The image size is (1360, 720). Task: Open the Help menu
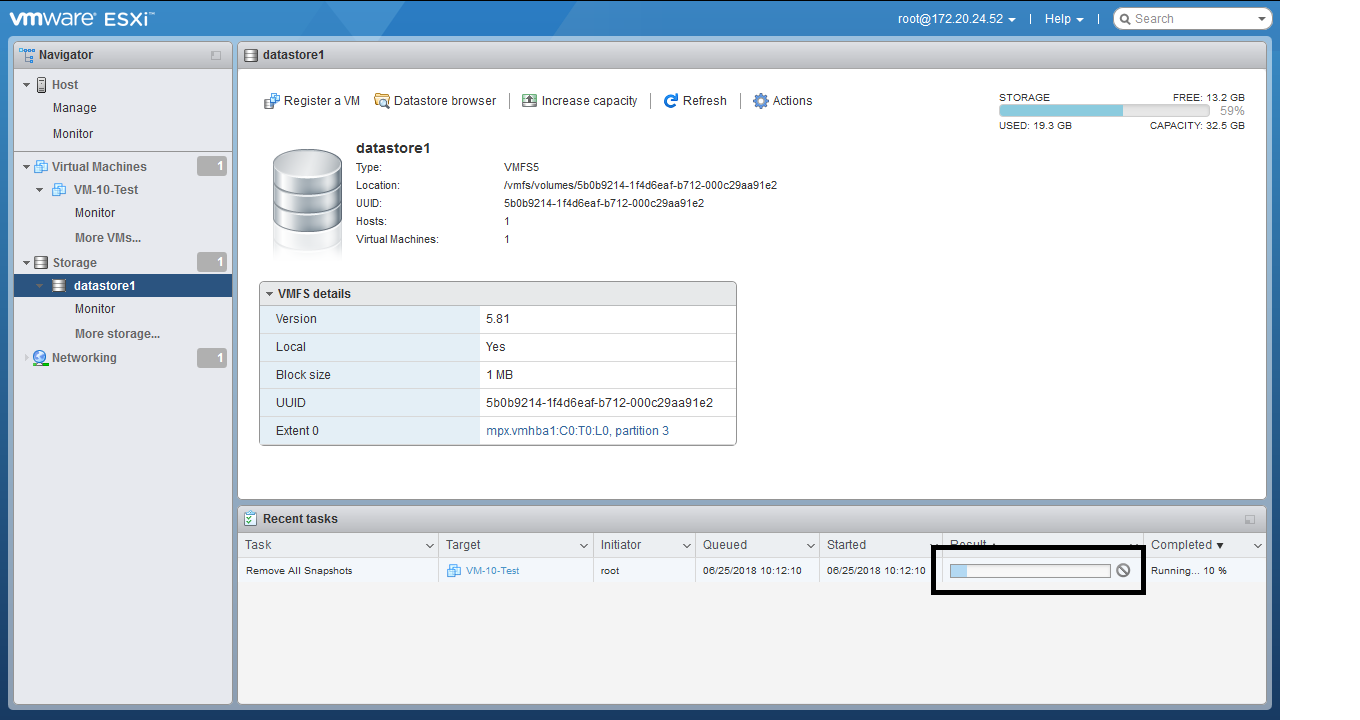tap(1064, 19)
